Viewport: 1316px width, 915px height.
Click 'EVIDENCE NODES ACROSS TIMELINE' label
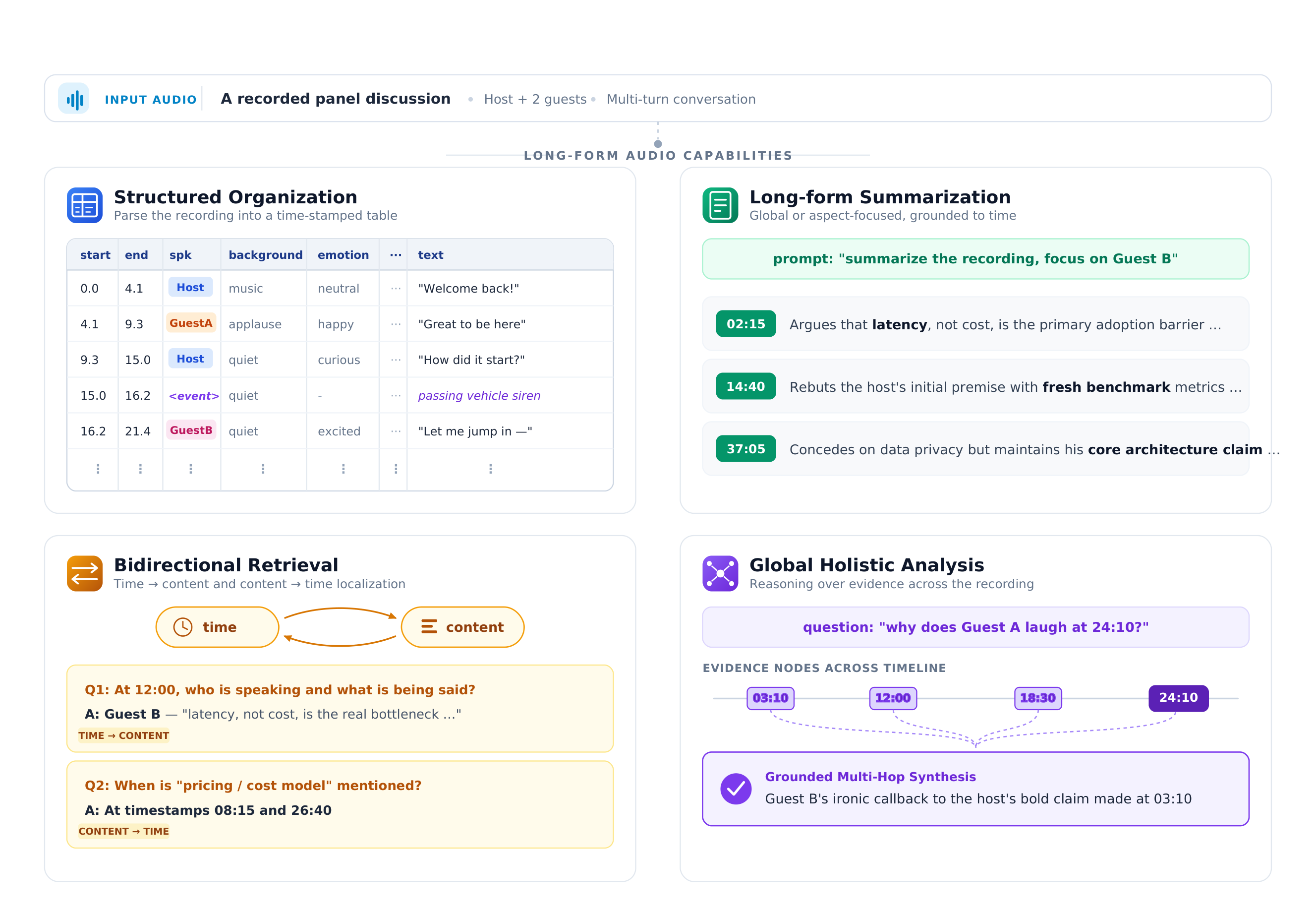824,668
